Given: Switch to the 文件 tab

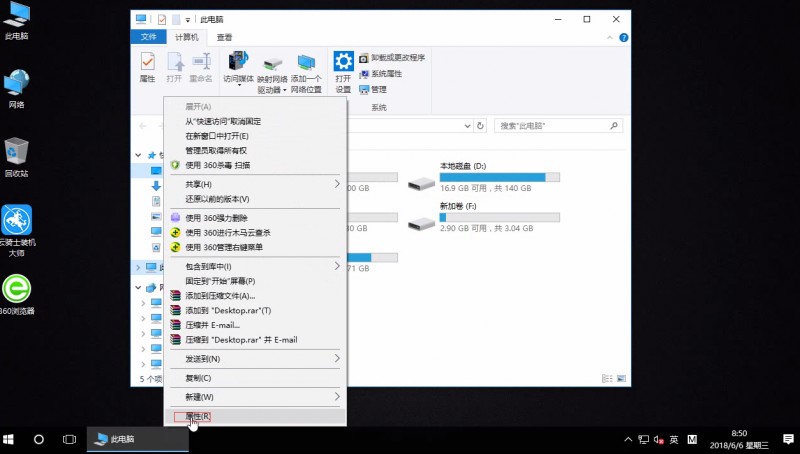Looking at the screenshot, I should point(148,37).
